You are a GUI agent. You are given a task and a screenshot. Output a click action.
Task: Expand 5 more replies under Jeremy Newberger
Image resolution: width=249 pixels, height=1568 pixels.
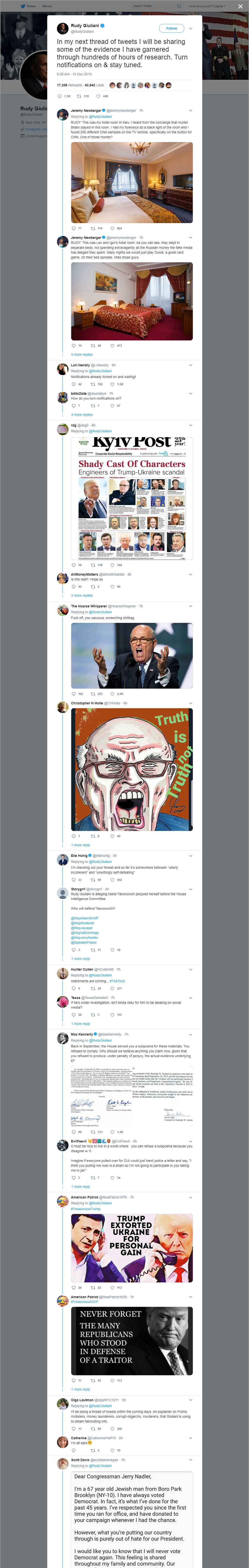[x=82, y=354]
